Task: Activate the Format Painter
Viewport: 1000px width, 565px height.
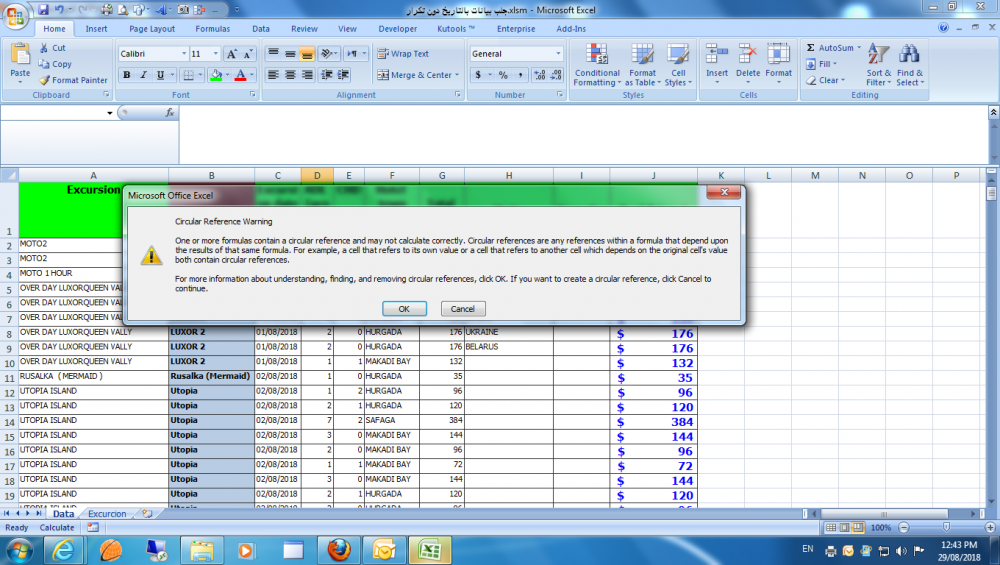Action: (73, 80)
